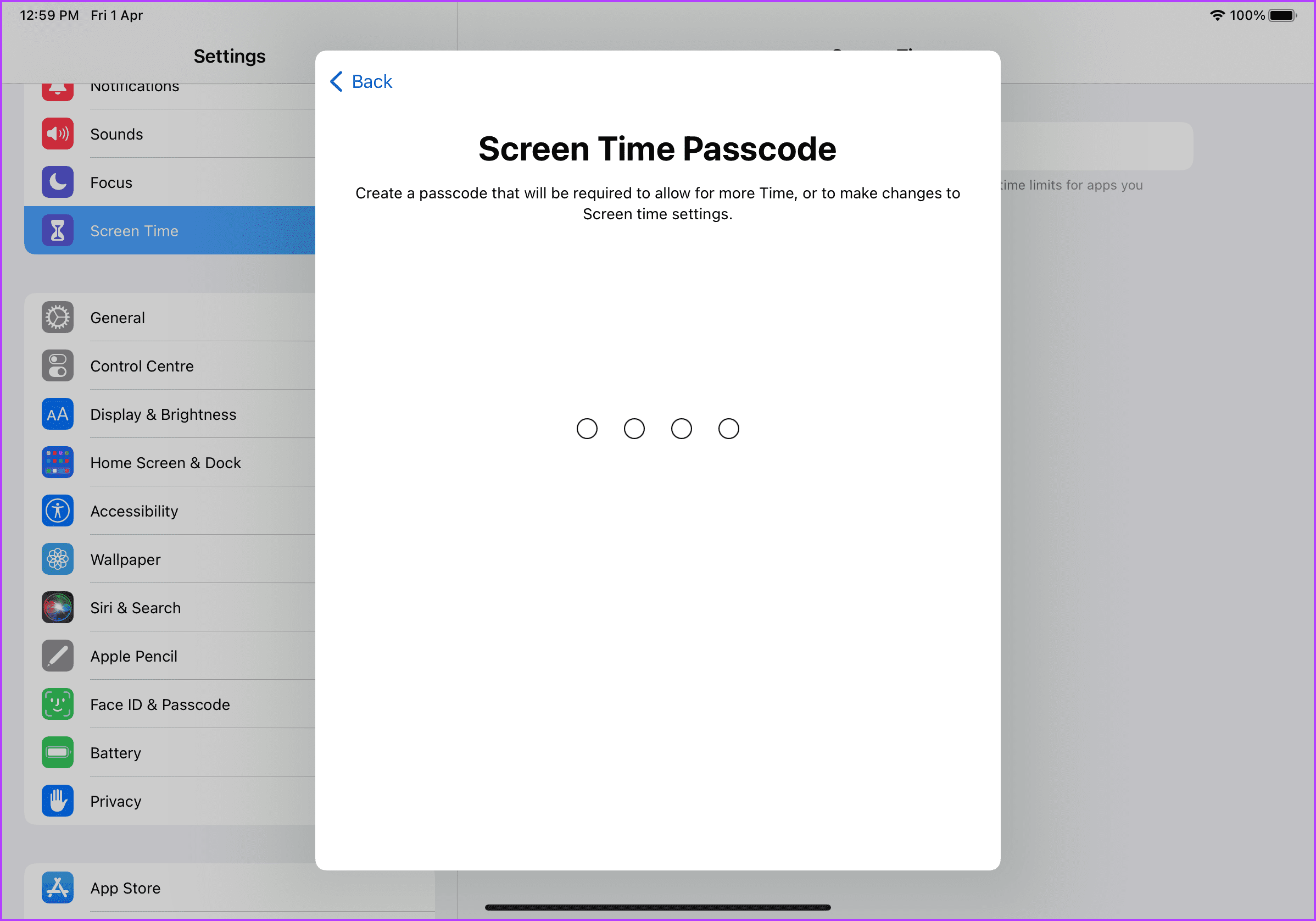Viewport: 1316px width, 921px height.
Task: Click the Screen Time icon in sidebar
Action: 57,230
